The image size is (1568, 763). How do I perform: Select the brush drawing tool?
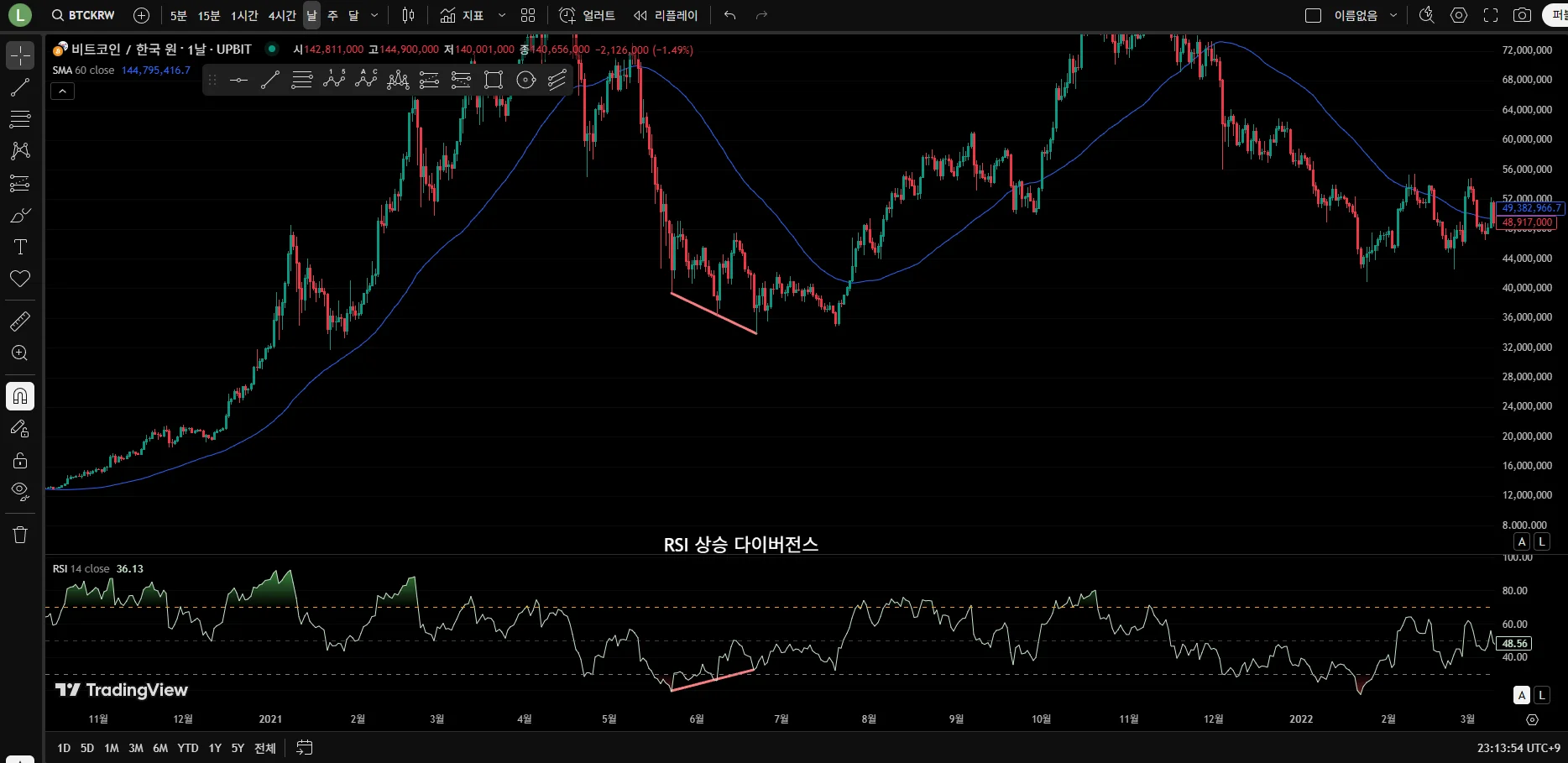[20, 215]
